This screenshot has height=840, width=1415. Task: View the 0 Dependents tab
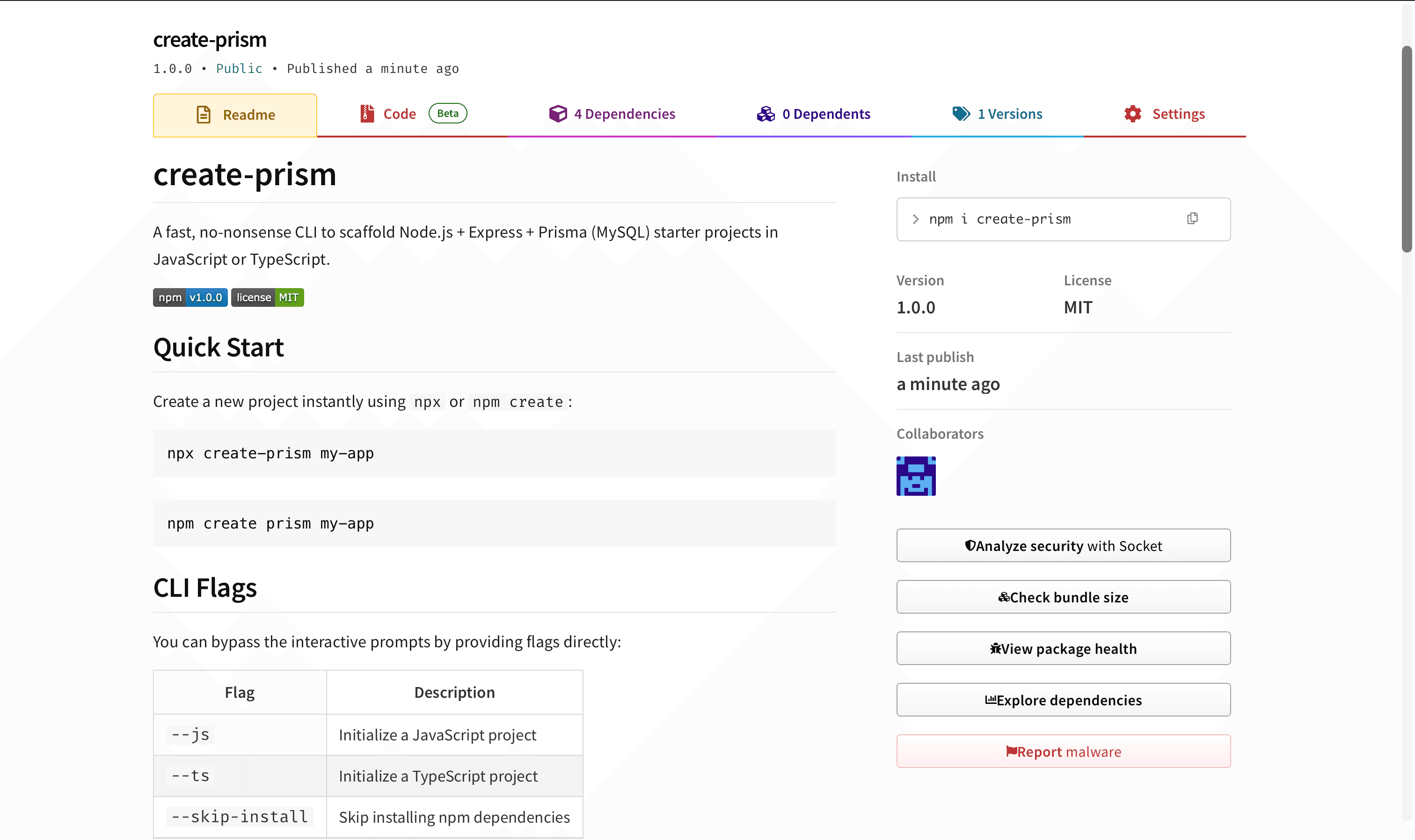tap(813, 114)
